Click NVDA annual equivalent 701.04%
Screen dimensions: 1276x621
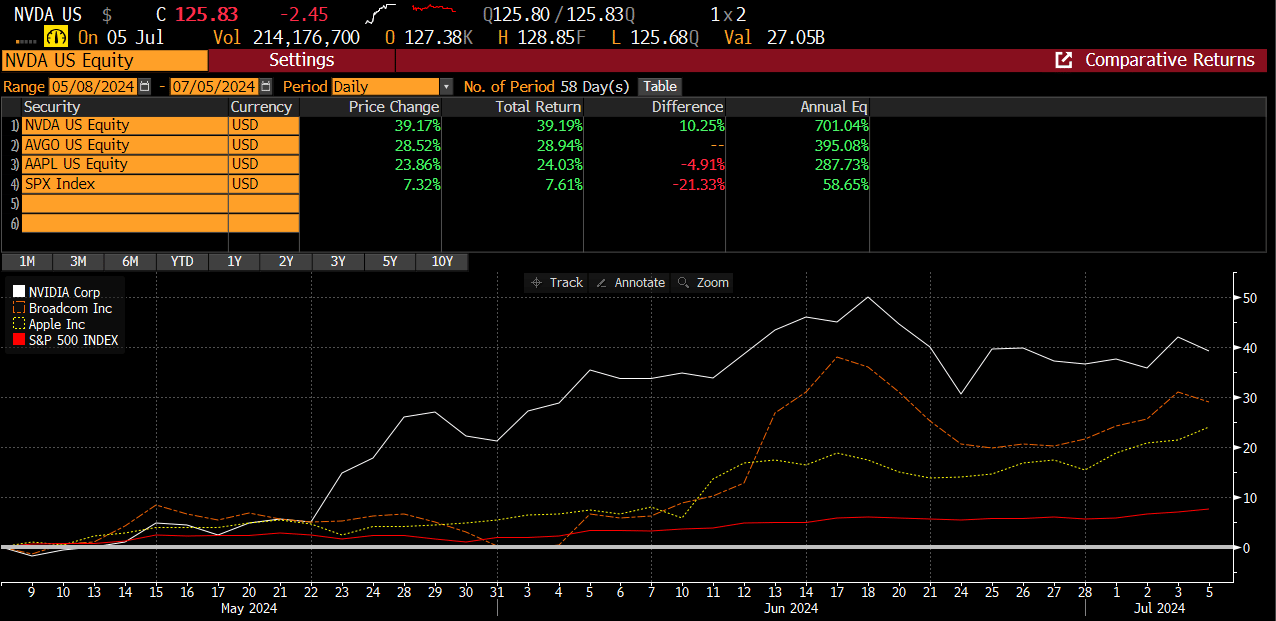click(x=841, y=125)
